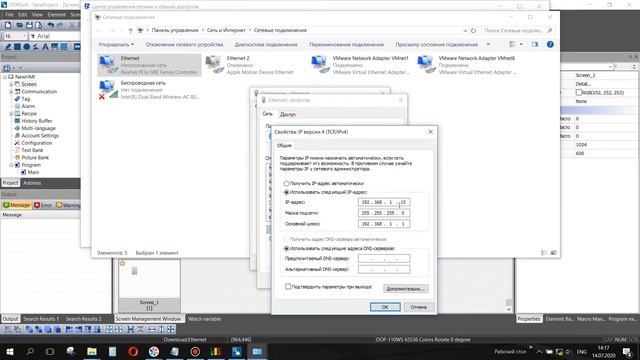640x360 pixels.
Task: Check 'Подтвердить параметры при выходе' checkbox
Action: (288, 287)
